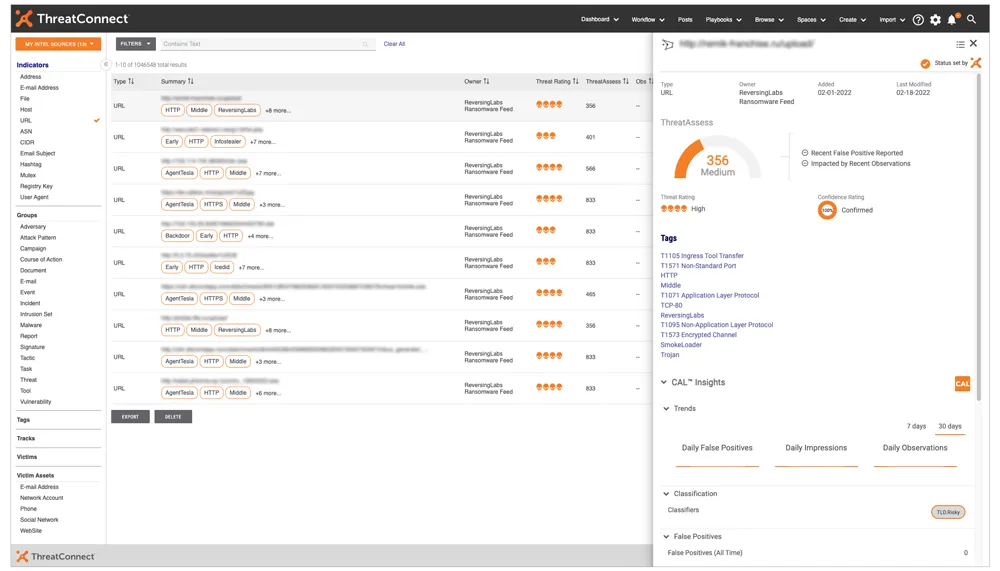Sort by Summary column arrows
The width and height of the screenshot is (1000, 571).
(x=191, y=82)
